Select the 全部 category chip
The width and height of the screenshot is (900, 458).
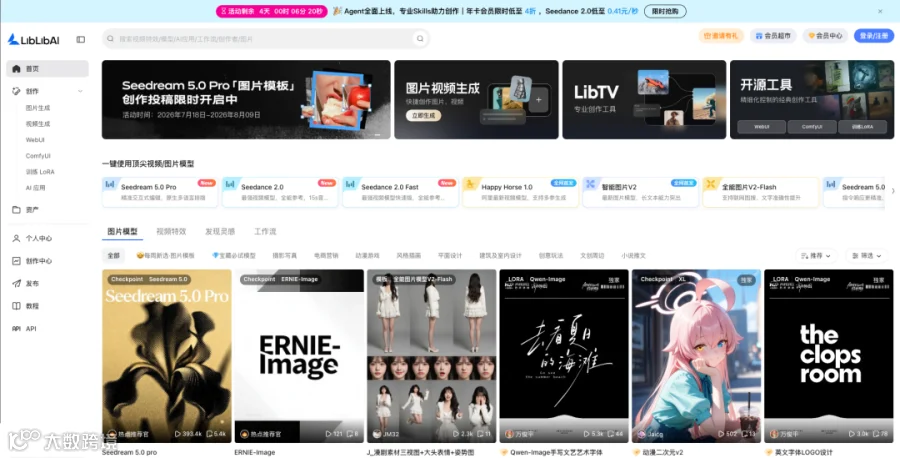click(114, 255)
